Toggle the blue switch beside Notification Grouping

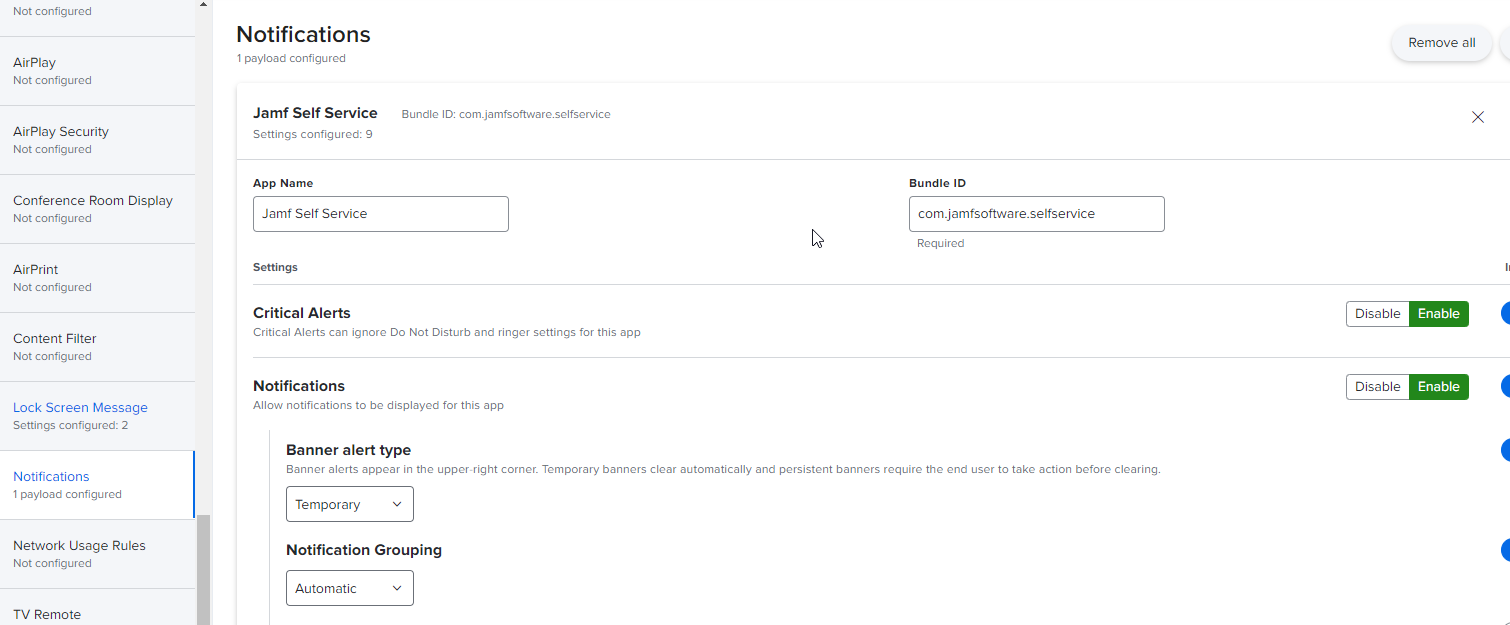tap(1505, 550)
